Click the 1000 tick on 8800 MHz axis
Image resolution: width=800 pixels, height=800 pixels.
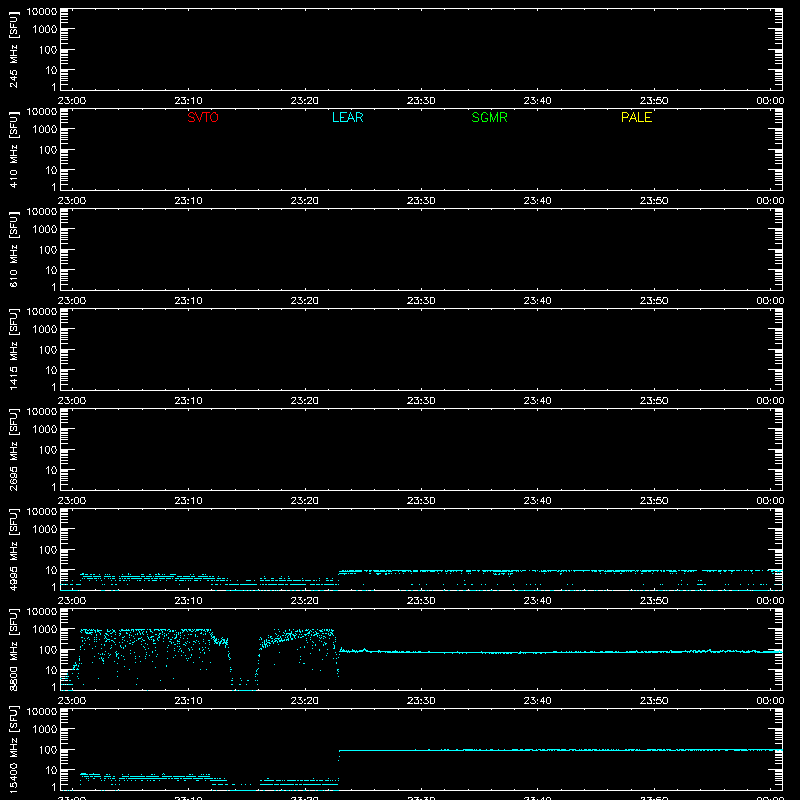[x=45, y=629]
